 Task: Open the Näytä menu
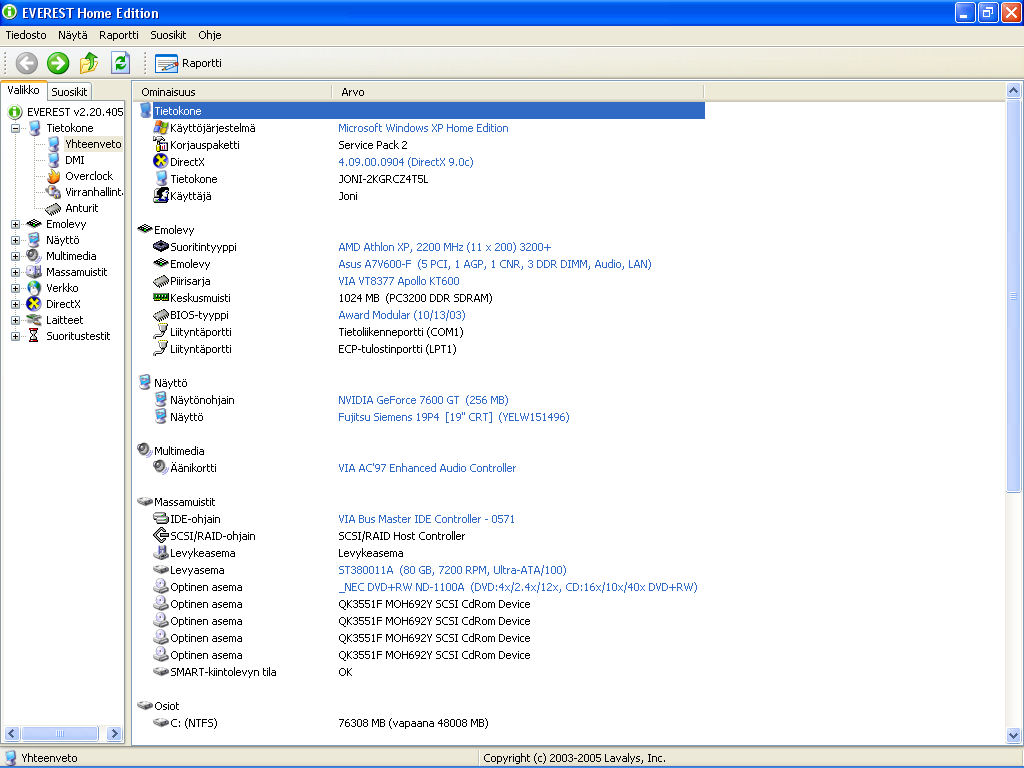click(72, 35)
